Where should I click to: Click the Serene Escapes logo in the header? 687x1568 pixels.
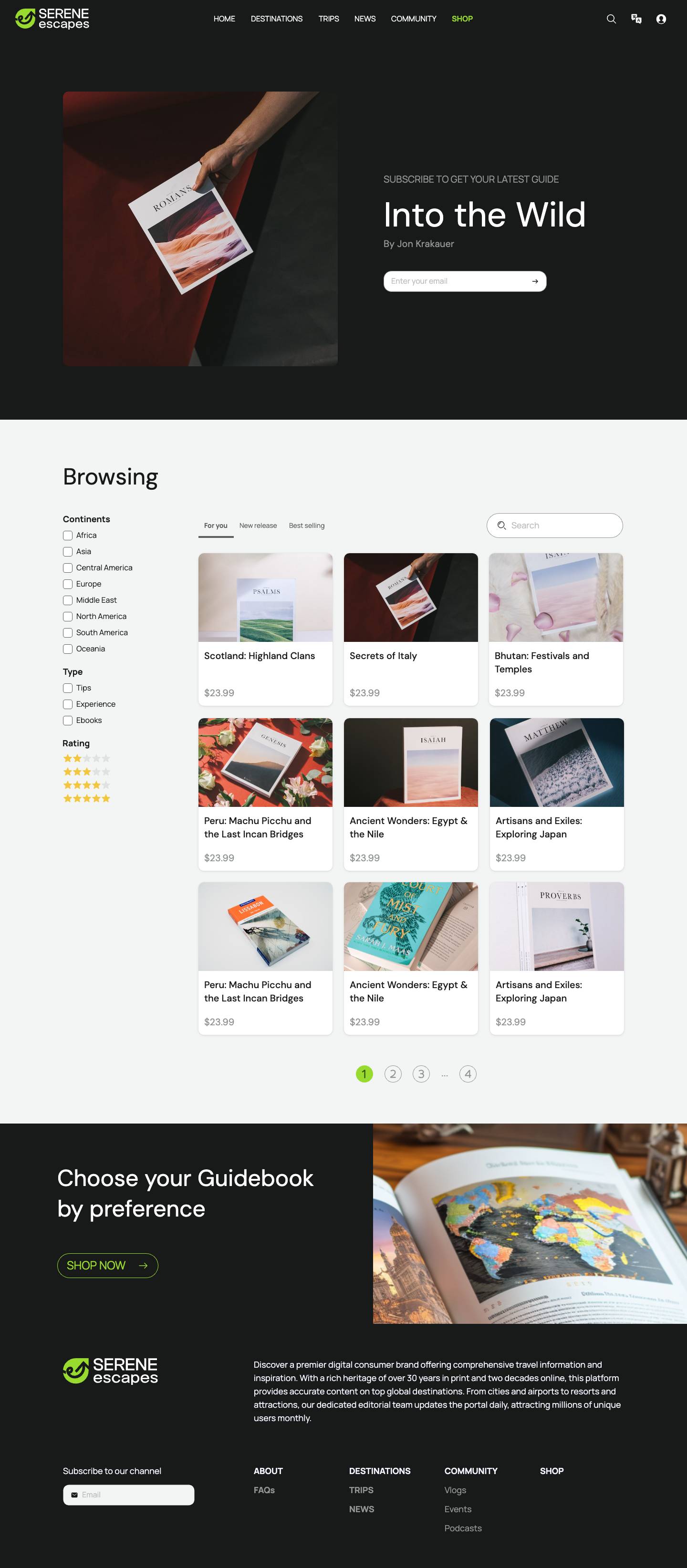pyautogui.click(x=52, y=19)
